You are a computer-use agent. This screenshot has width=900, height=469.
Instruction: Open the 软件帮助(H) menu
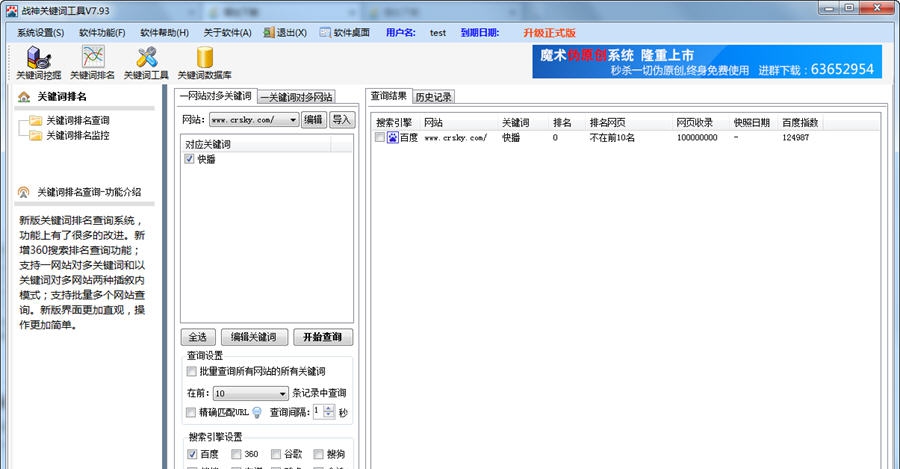pos(165,33)
